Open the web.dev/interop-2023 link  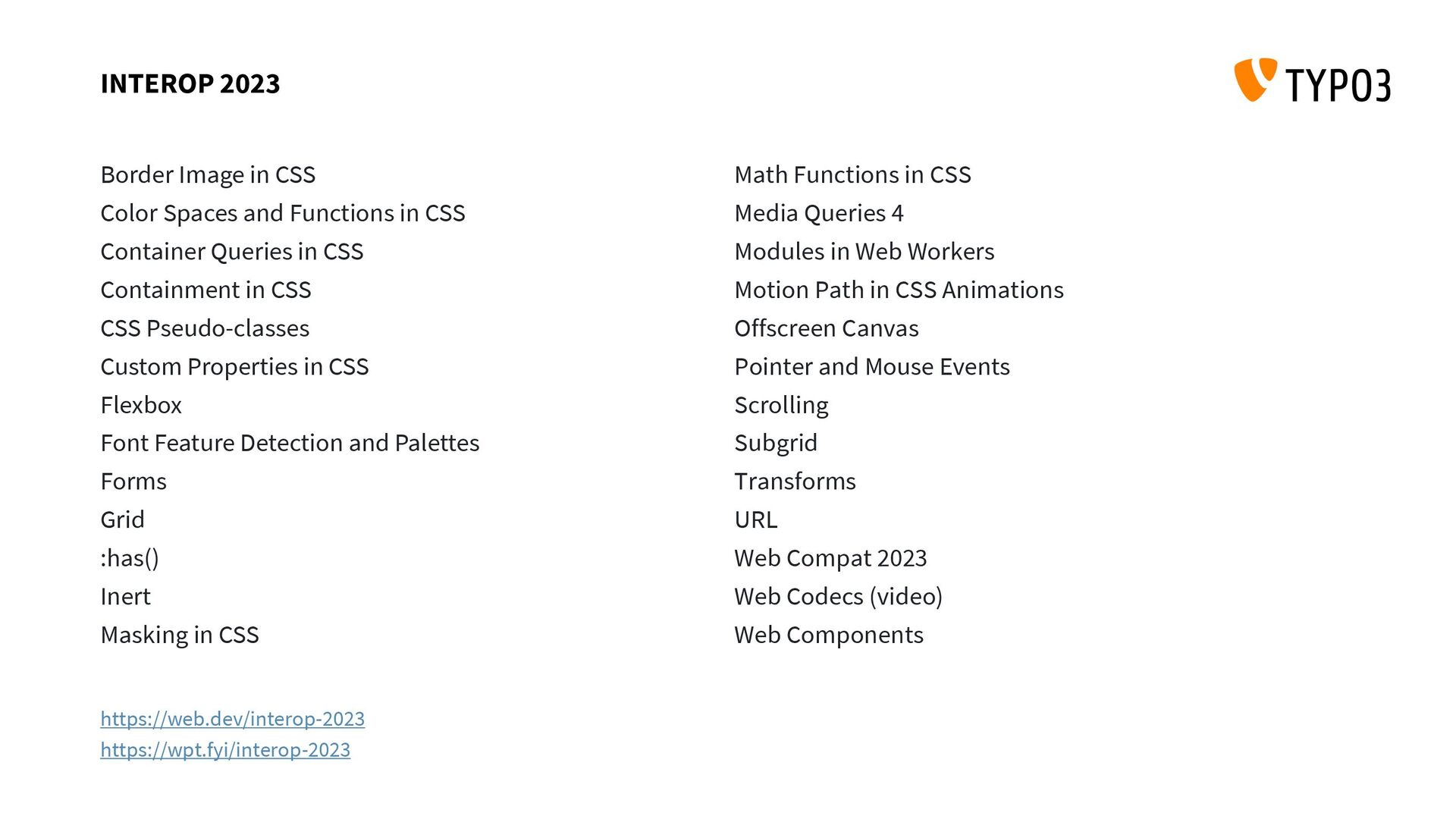233,719
